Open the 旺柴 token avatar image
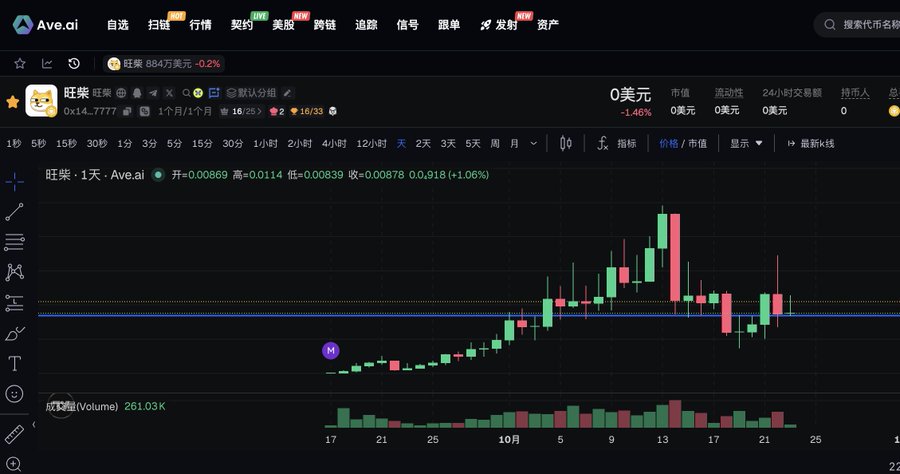The height and width of the screenshot is (474, 900). coord(41,100)
